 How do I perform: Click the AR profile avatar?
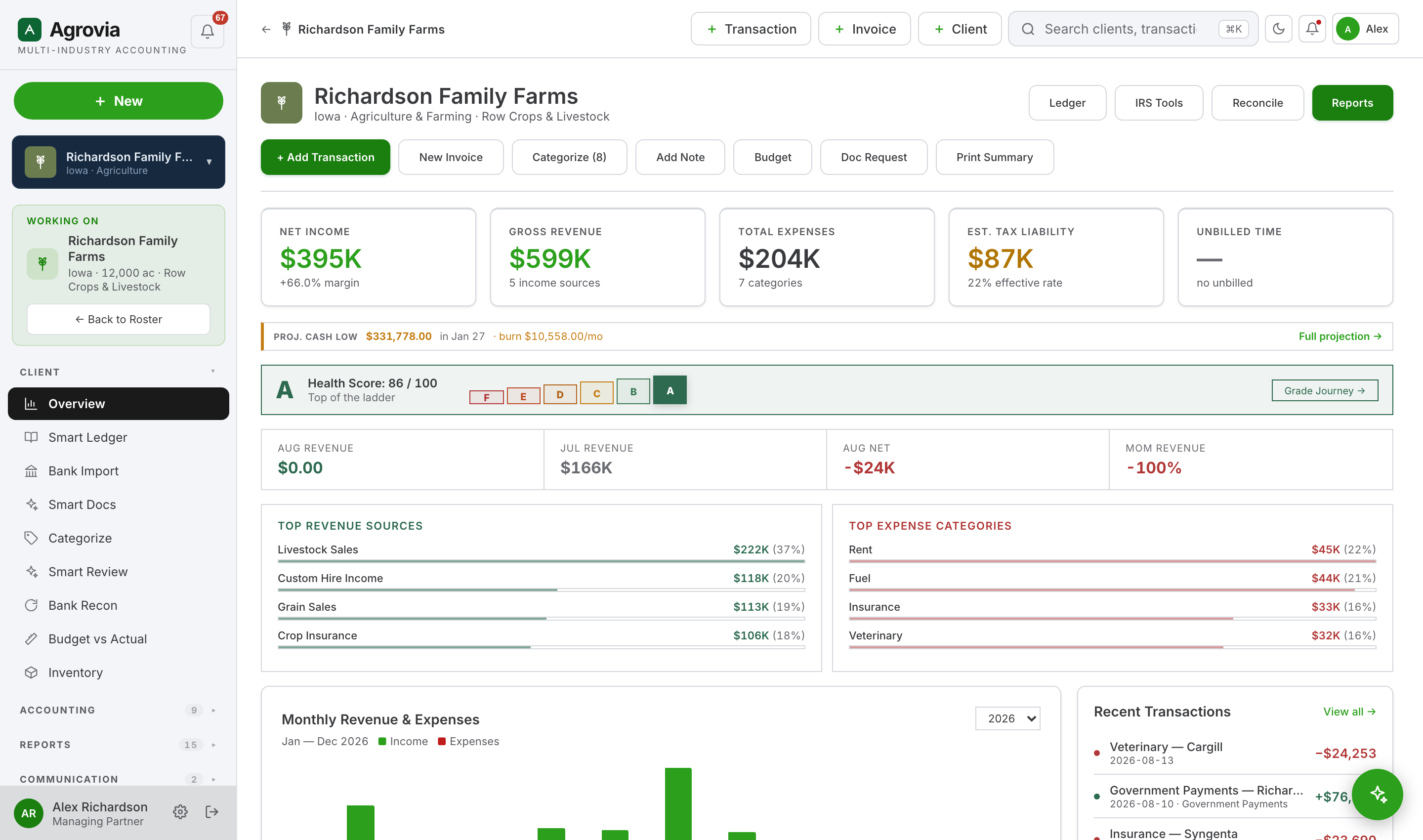[x=28, y=813]
